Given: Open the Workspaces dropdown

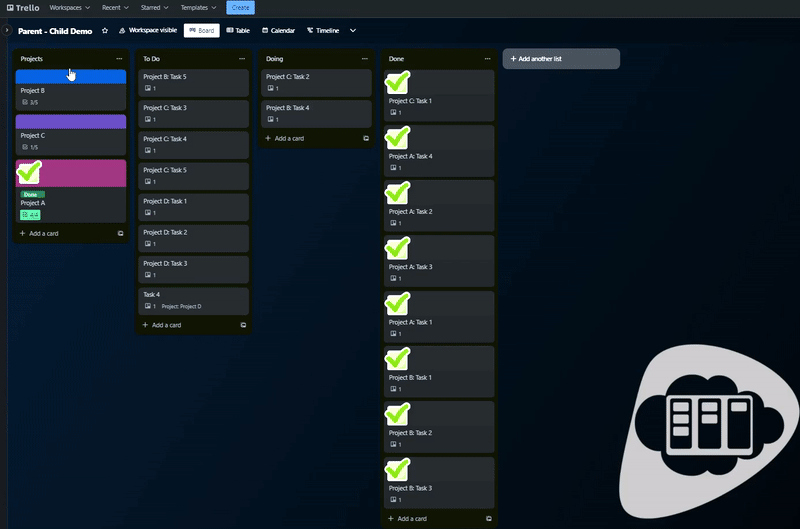Looking at the screenshot, I should pyautogui.click(x=72, y=7).
